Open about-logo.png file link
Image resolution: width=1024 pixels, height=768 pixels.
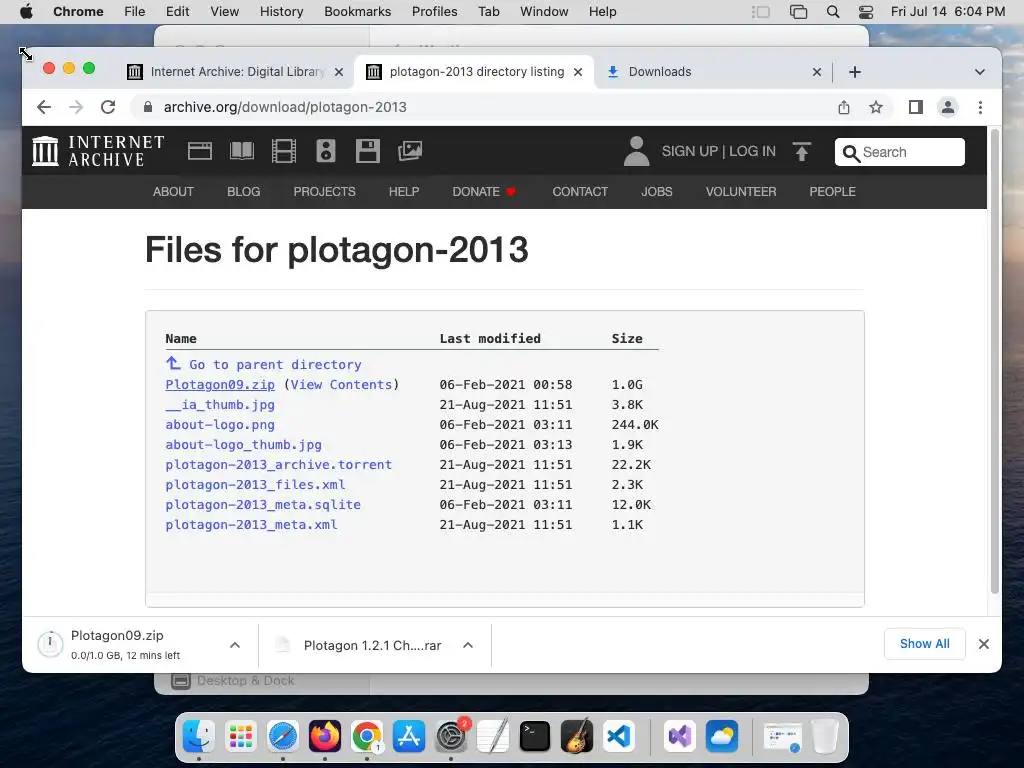coord(220,424)
